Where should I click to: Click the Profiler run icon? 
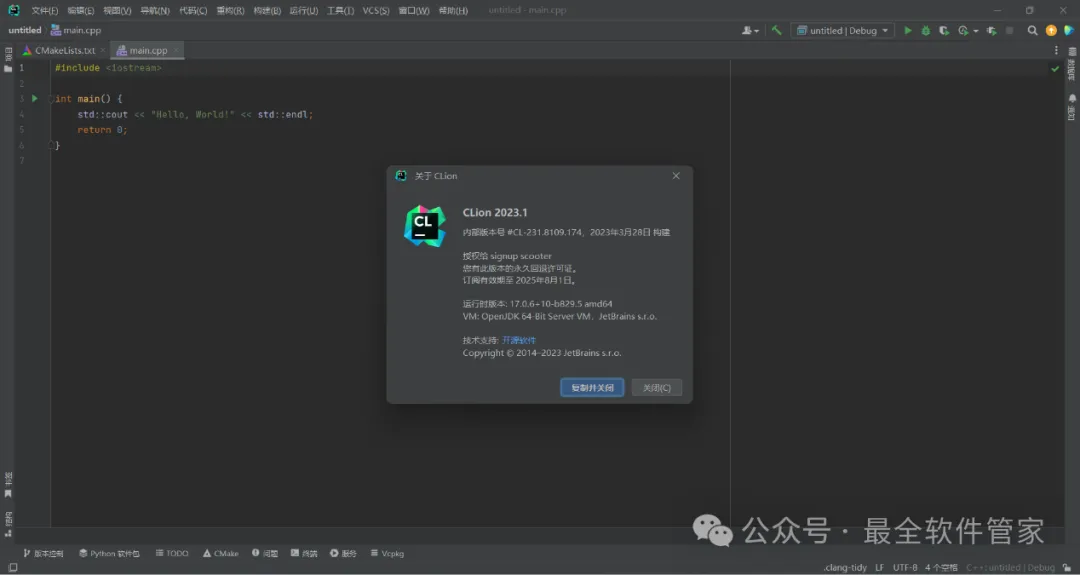coord(963,30)
